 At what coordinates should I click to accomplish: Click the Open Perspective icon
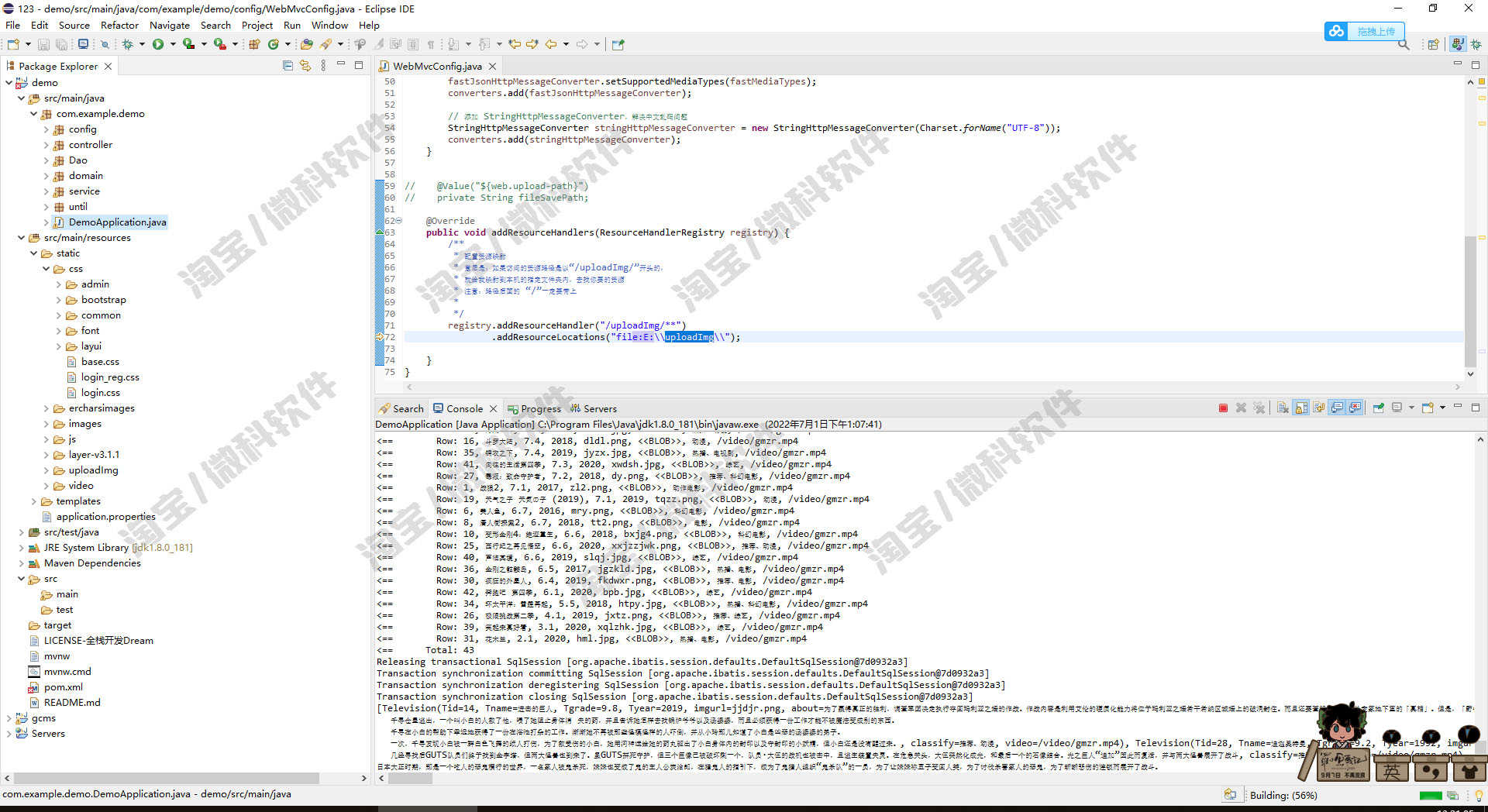1434,44
